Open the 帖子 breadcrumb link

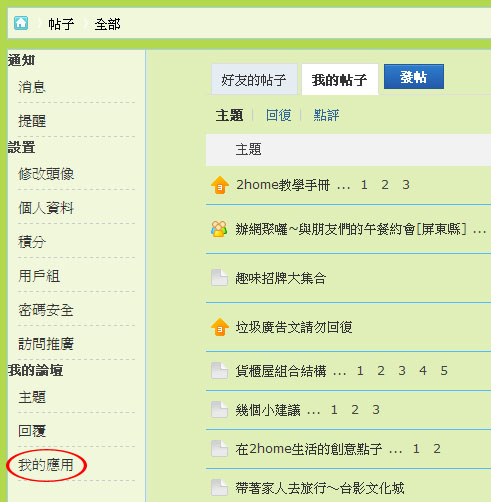[x=61, y=24]
